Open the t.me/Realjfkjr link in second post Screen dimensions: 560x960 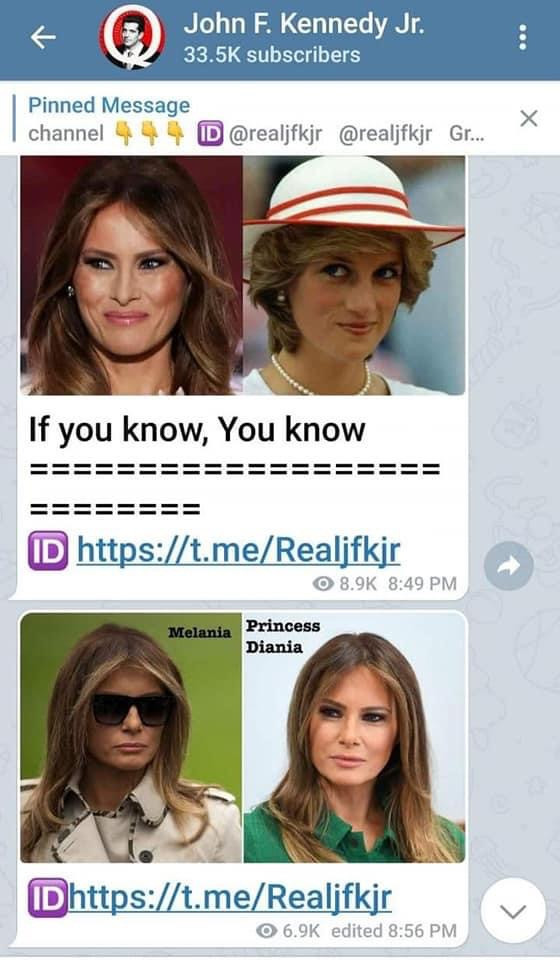click(x=230, y=898)
